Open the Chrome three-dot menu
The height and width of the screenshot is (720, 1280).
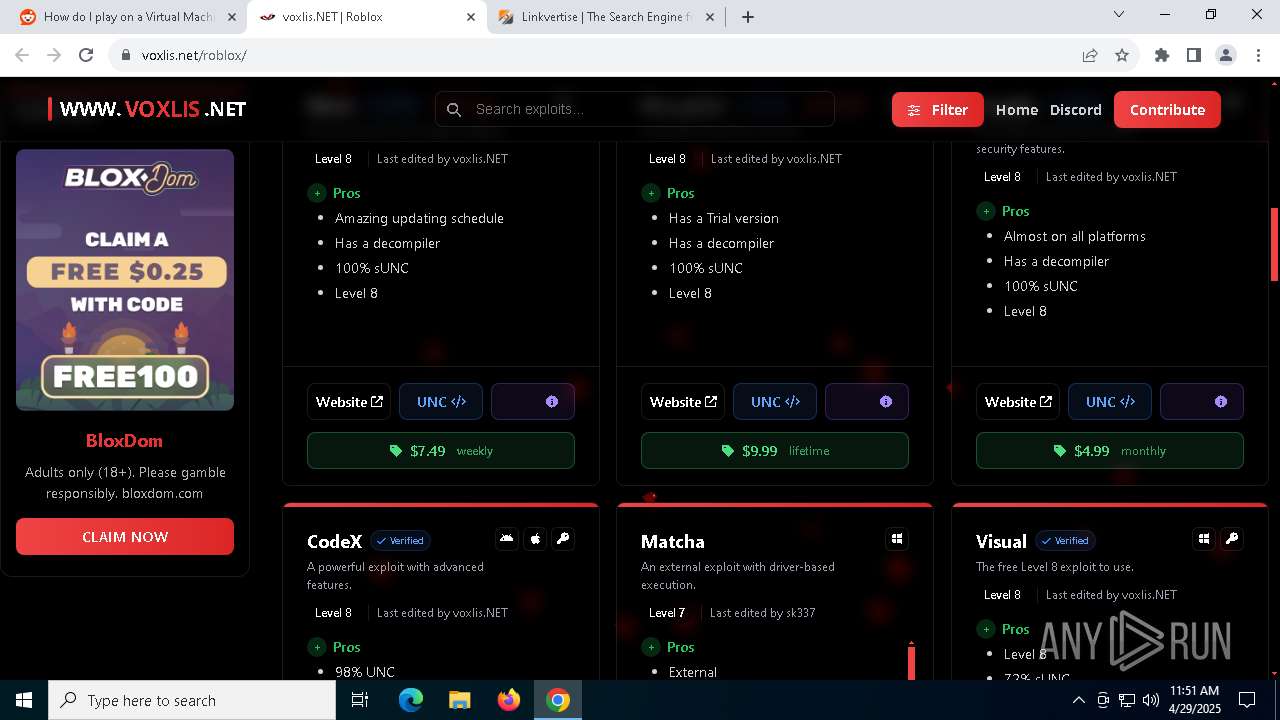point(1258,55)
